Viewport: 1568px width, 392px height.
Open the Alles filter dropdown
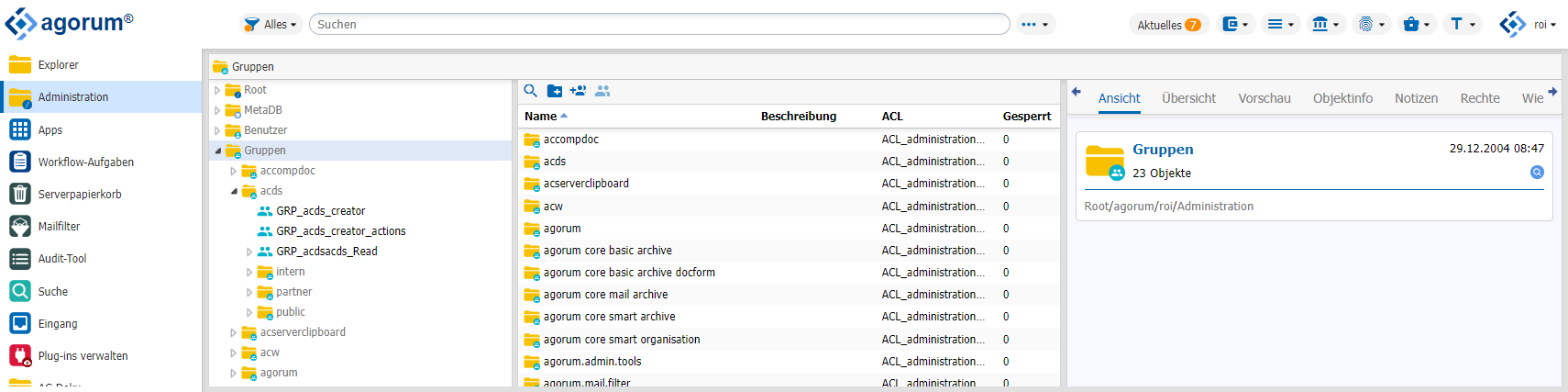pyautogui.click(x=271, y=25)
